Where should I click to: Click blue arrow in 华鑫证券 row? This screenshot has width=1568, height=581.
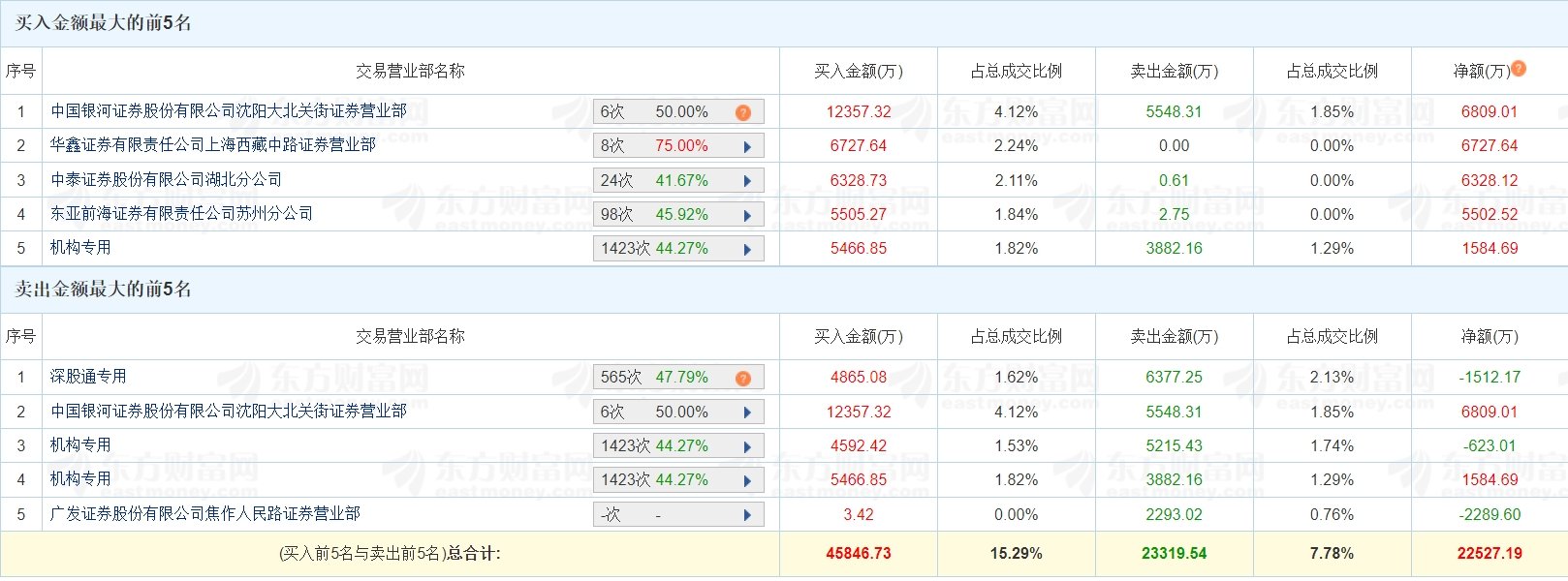coord(747,147)
